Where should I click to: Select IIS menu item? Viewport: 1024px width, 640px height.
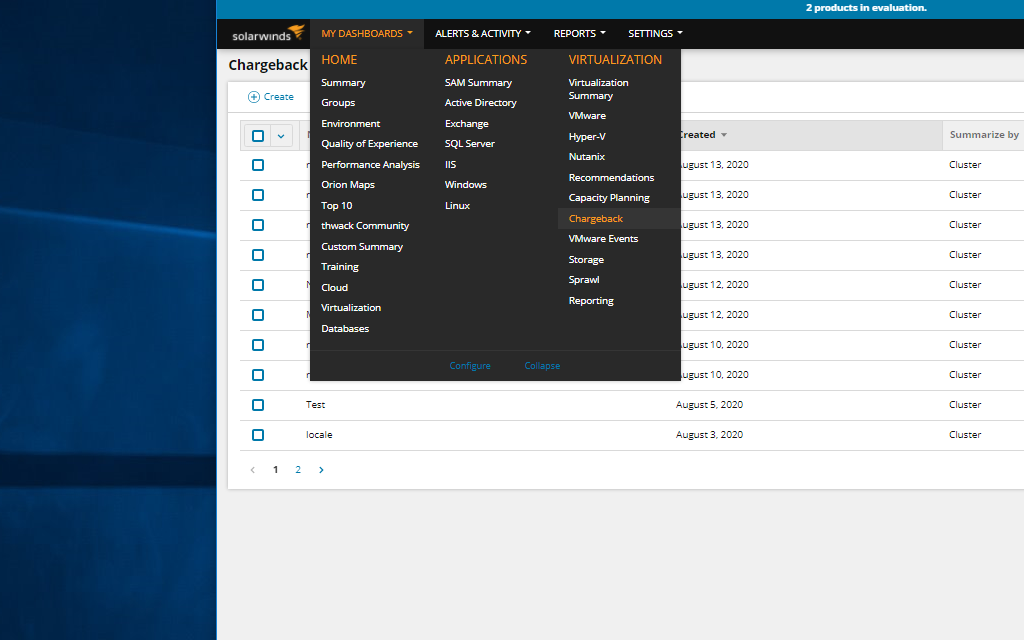tap(450, 165)
